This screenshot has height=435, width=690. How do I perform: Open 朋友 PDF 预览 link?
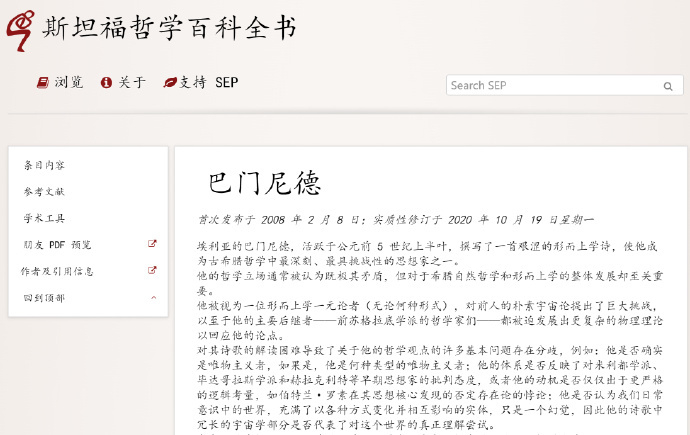click(57, 245)
